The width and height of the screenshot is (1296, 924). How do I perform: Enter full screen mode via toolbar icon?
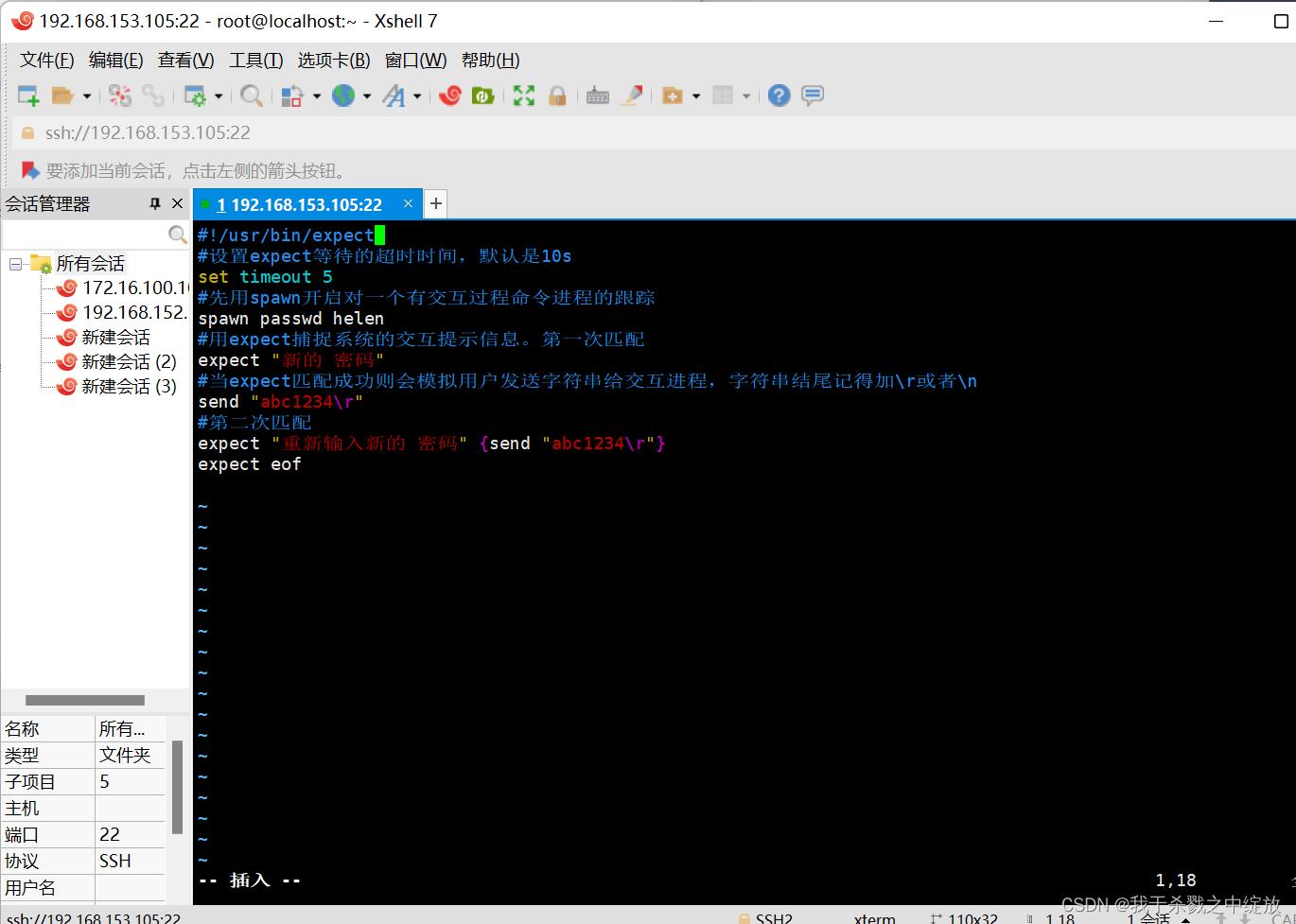523,95
